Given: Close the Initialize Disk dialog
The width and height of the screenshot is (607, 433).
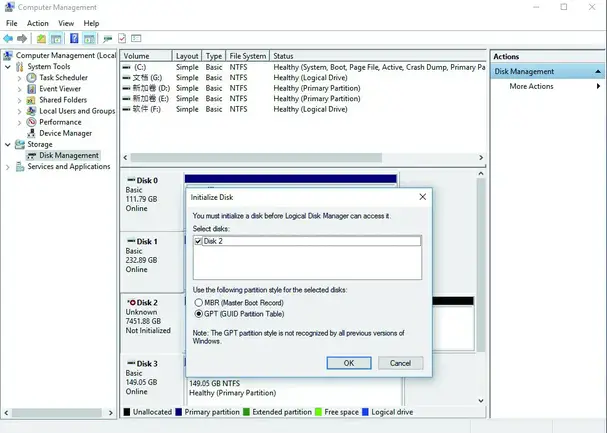Looking at the screenshot, I should [x=423, y=197].
